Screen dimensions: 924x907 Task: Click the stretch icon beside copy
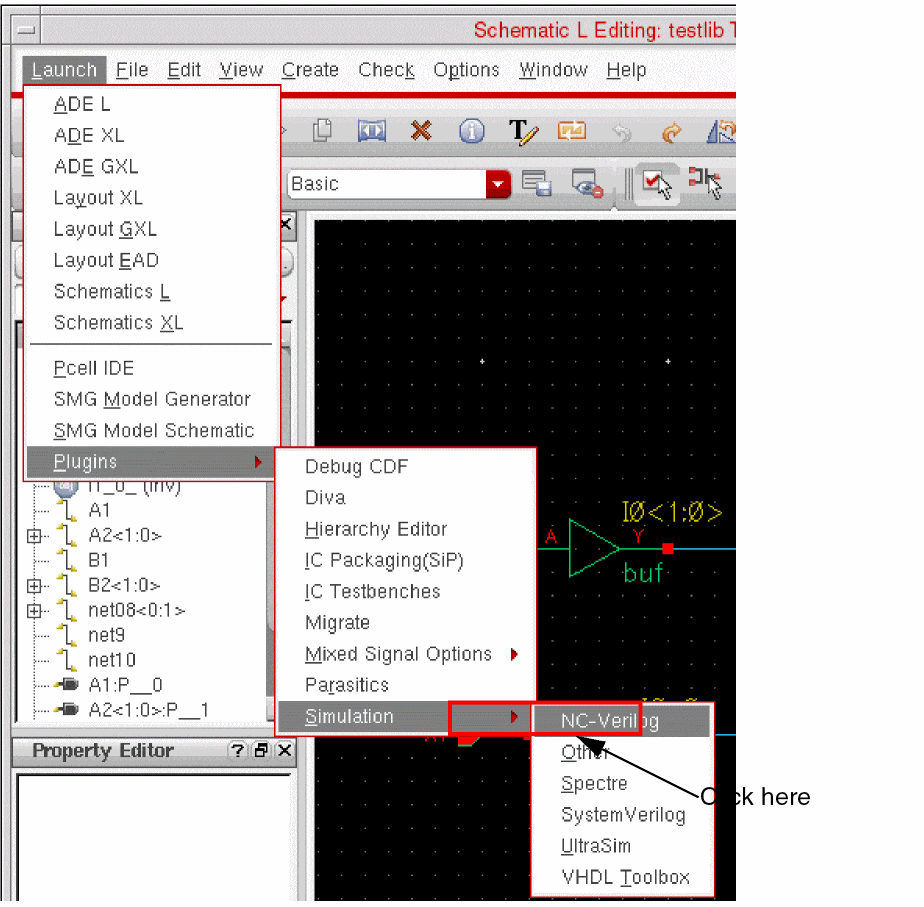point(372,131)
